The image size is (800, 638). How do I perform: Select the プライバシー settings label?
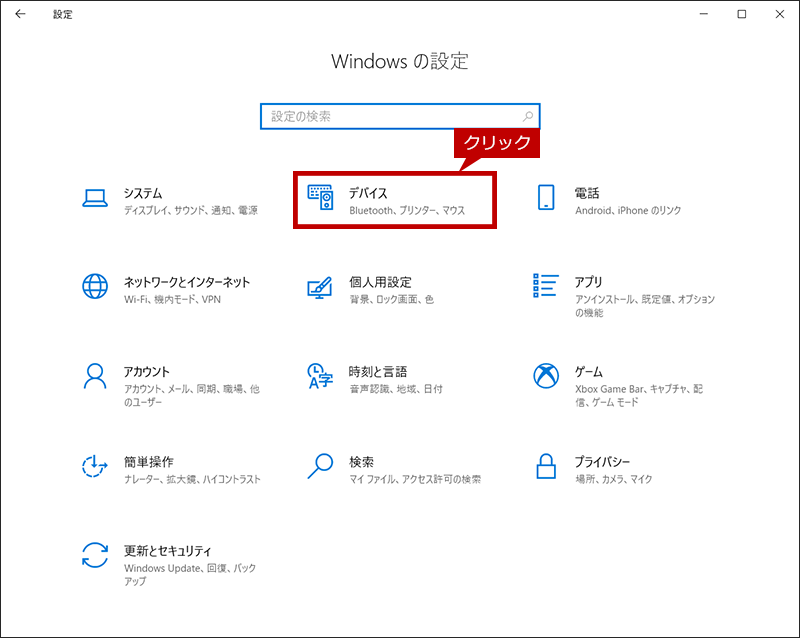[602, 462]
